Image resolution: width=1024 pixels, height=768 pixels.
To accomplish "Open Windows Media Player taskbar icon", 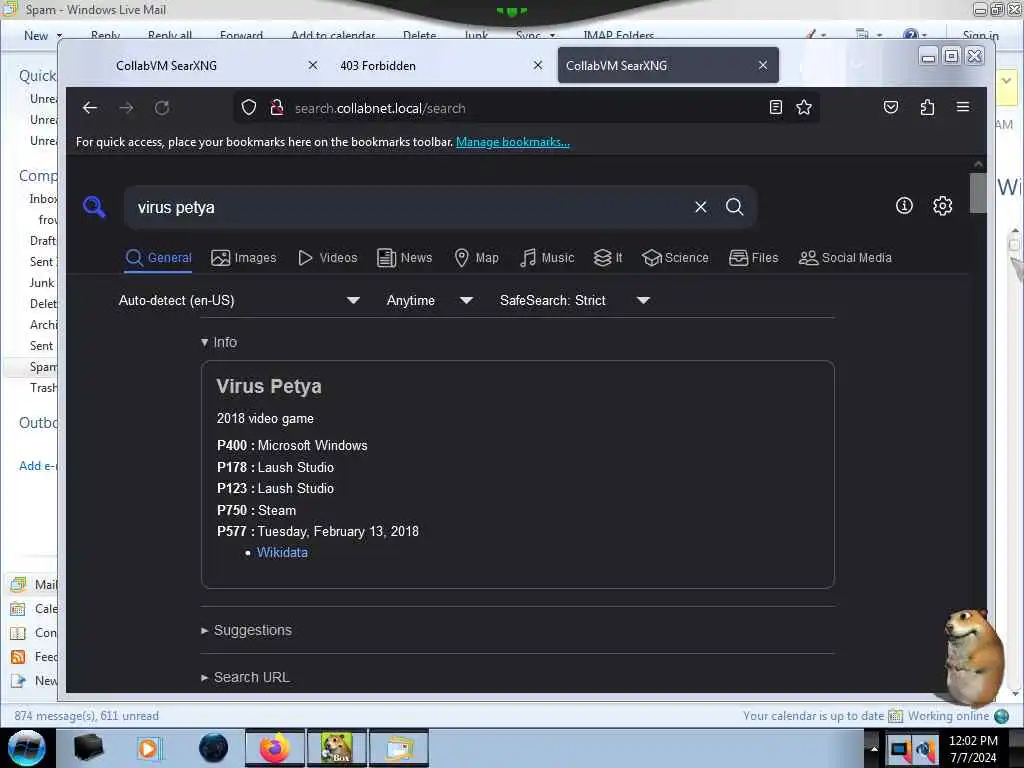I will (x=149, y=748).
